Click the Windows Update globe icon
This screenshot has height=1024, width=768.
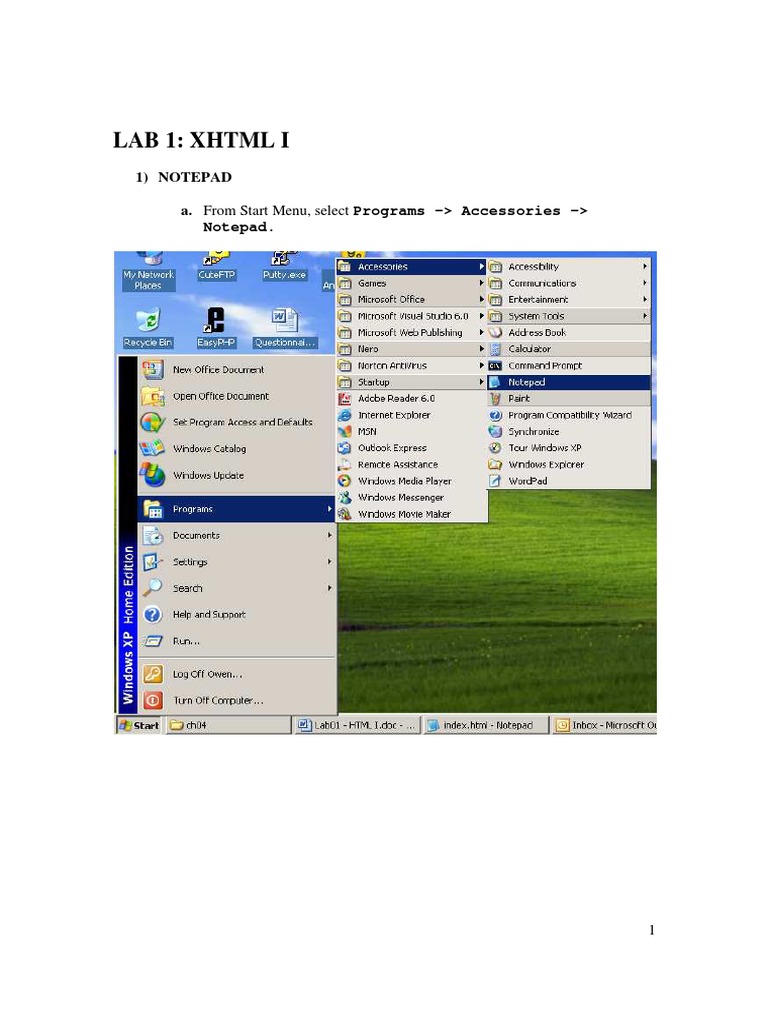coord(153,475)
